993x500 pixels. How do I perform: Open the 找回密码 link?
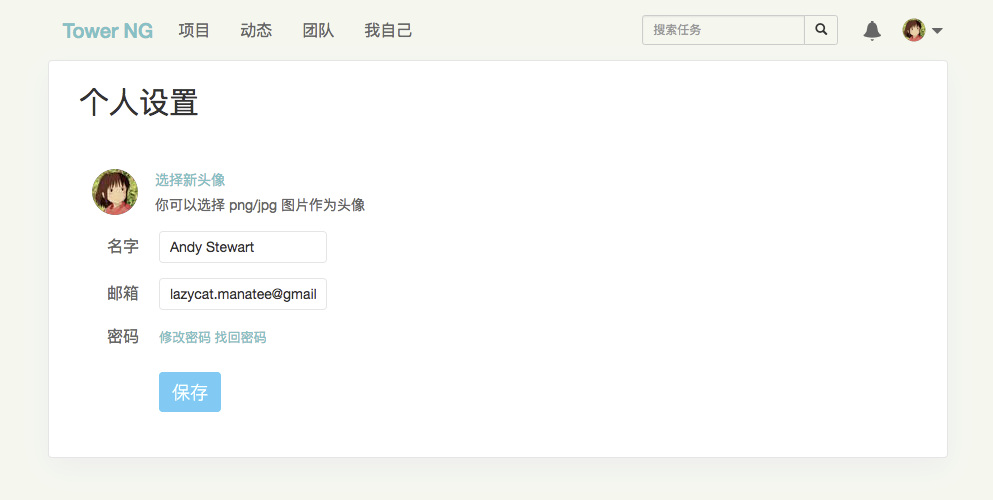(240, 338)
